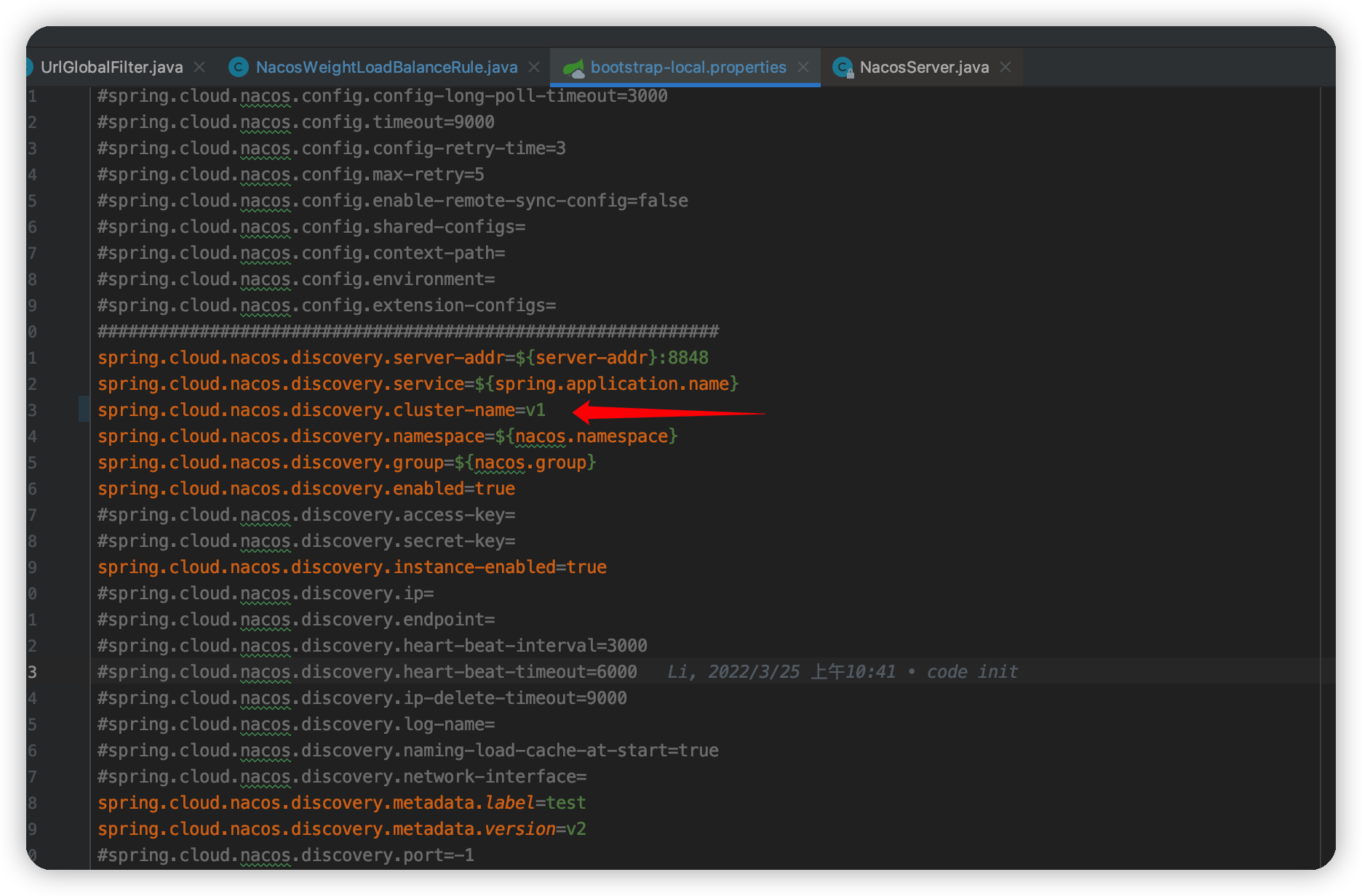Click the commented discovery.ip= line
Image resolution: width=1362 pixels, height=896 pixels.
point(266,593)
